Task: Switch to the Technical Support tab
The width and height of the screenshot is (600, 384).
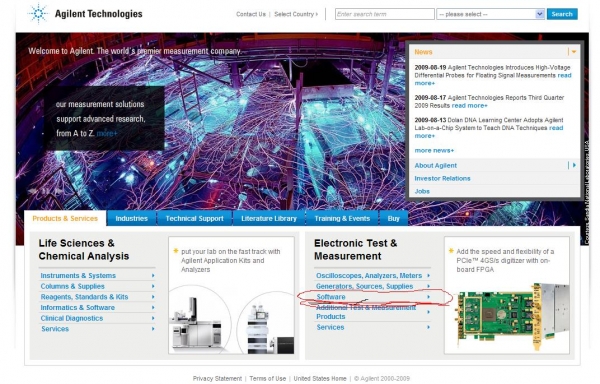Action: point(194,218)
